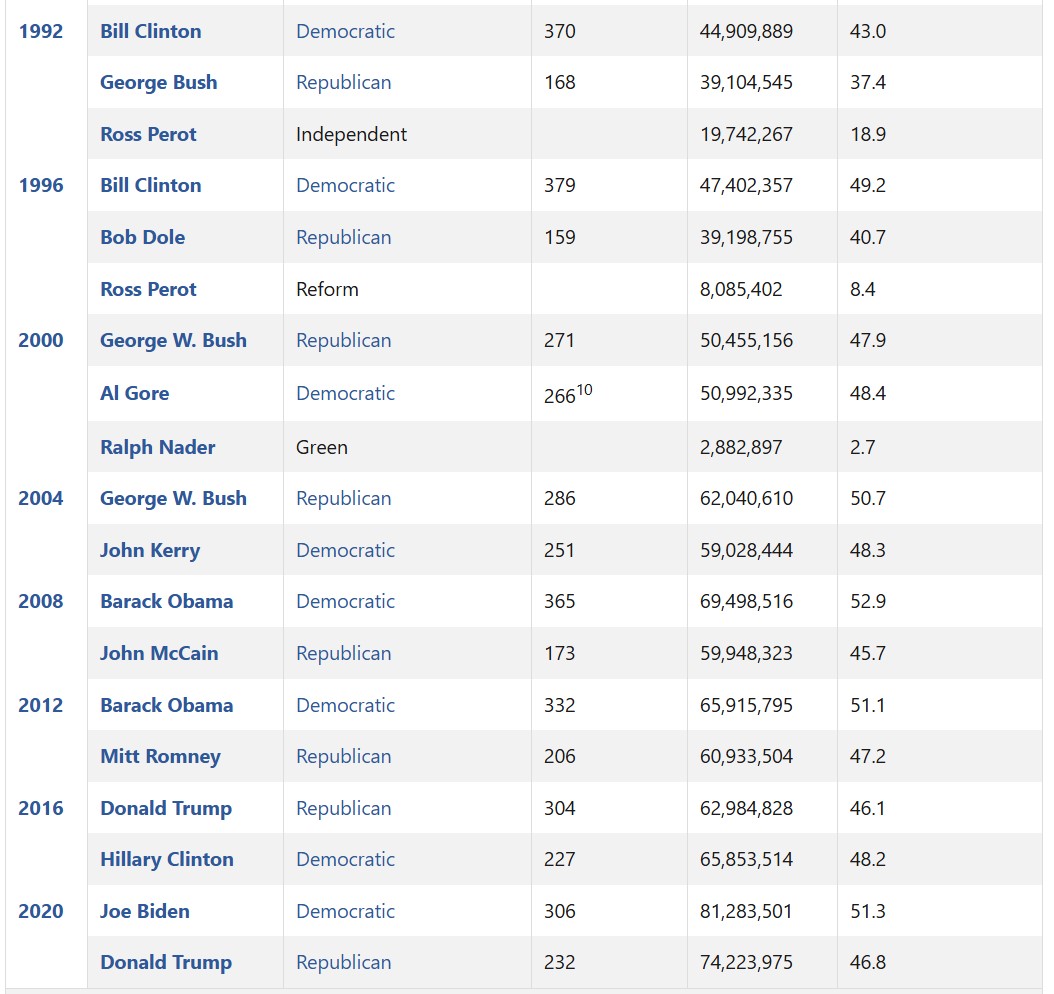Open the John Kerry candidate link
Image resolution: width=1054 pixels, height=994 pixels.
coord(149,550)
